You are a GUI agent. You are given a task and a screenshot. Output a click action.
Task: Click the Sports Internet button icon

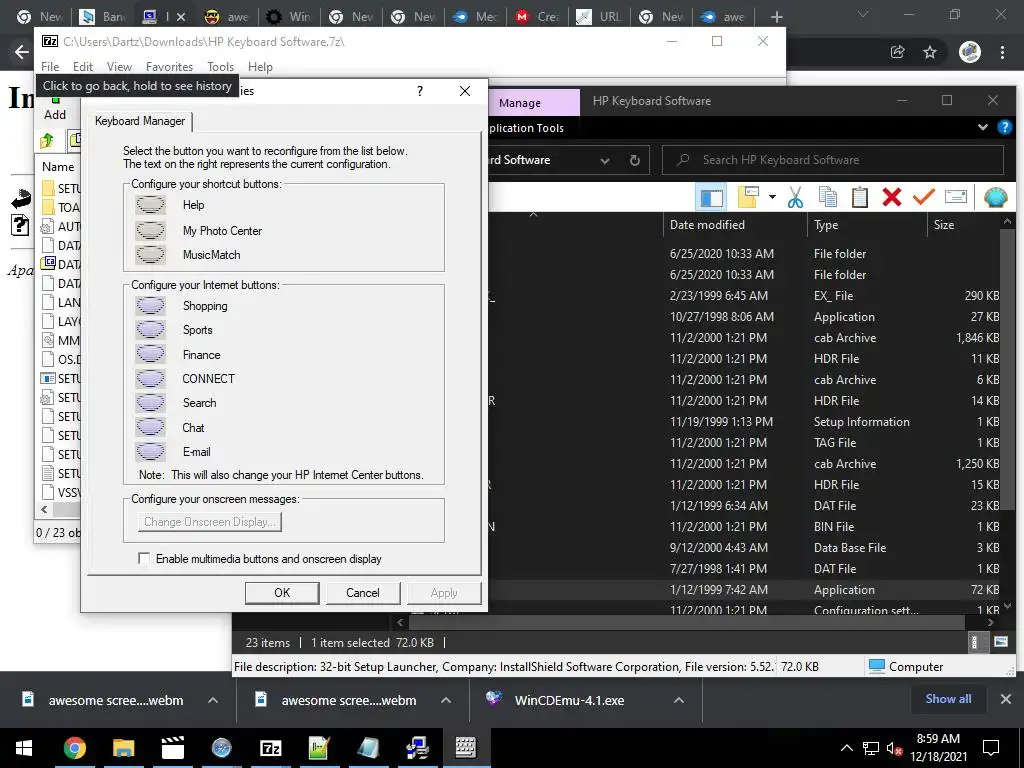[x=150, y=330]
